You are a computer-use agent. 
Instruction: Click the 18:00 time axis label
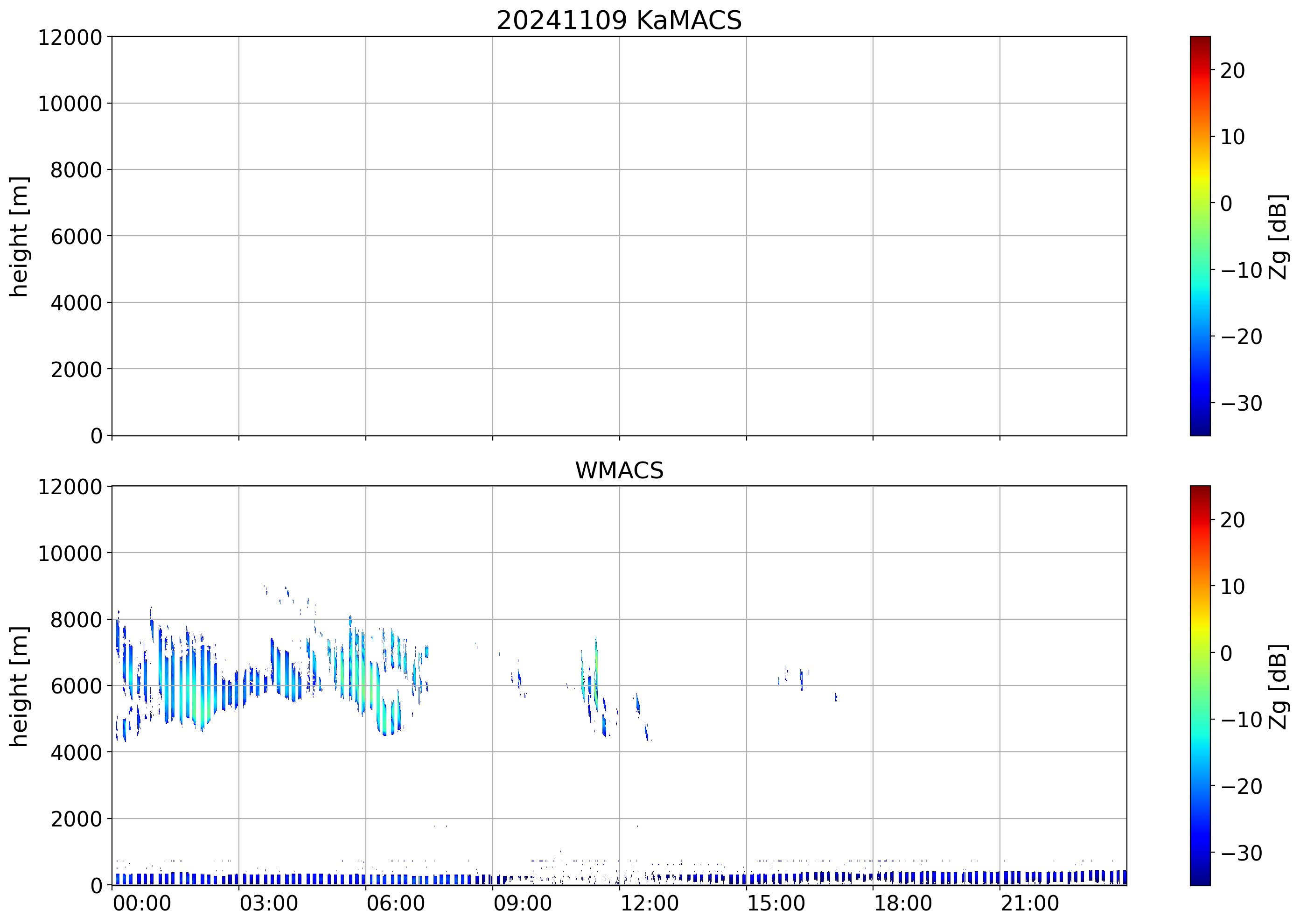pos(902,903)
